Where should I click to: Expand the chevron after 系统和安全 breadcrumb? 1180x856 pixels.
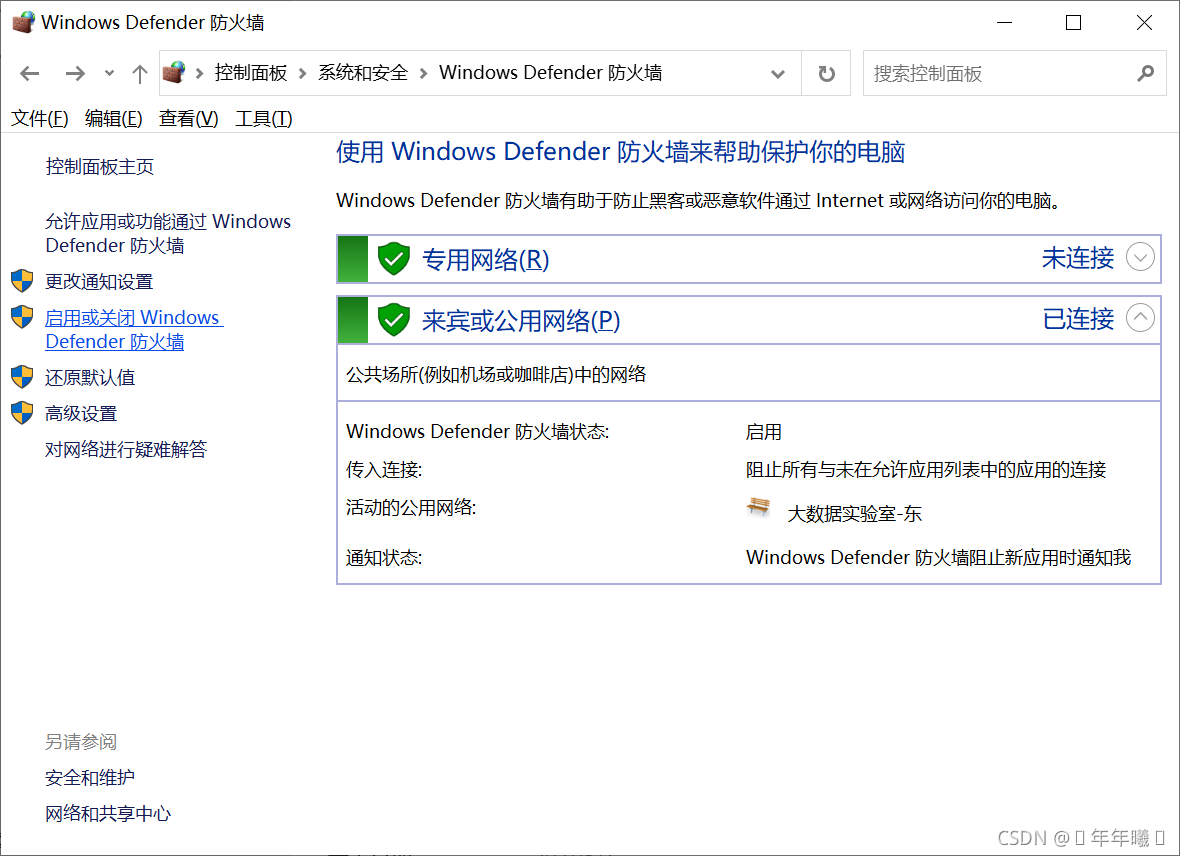point(424,73)
